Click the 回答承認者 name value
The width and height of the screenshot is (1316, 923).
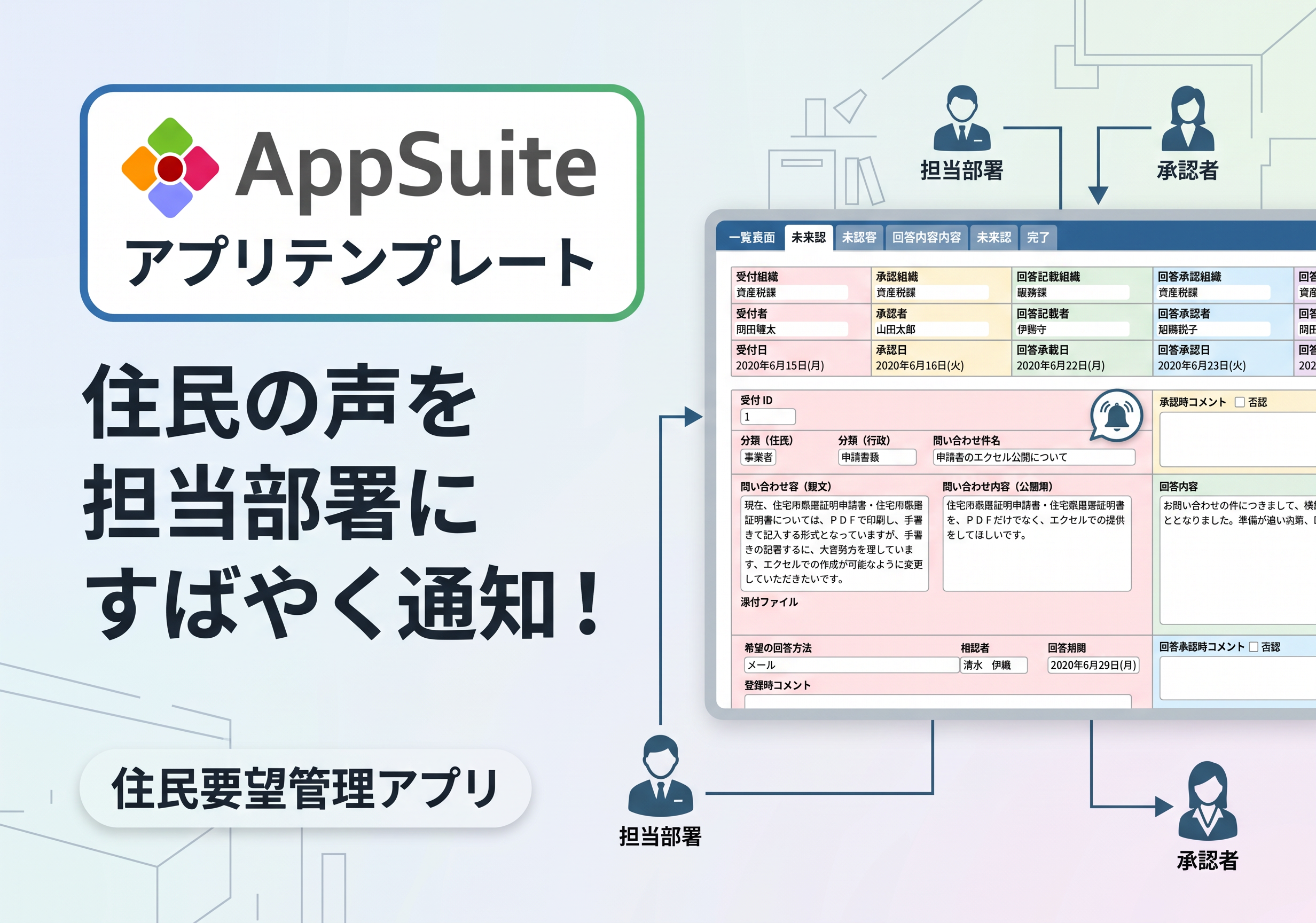tap(1178, 330)
